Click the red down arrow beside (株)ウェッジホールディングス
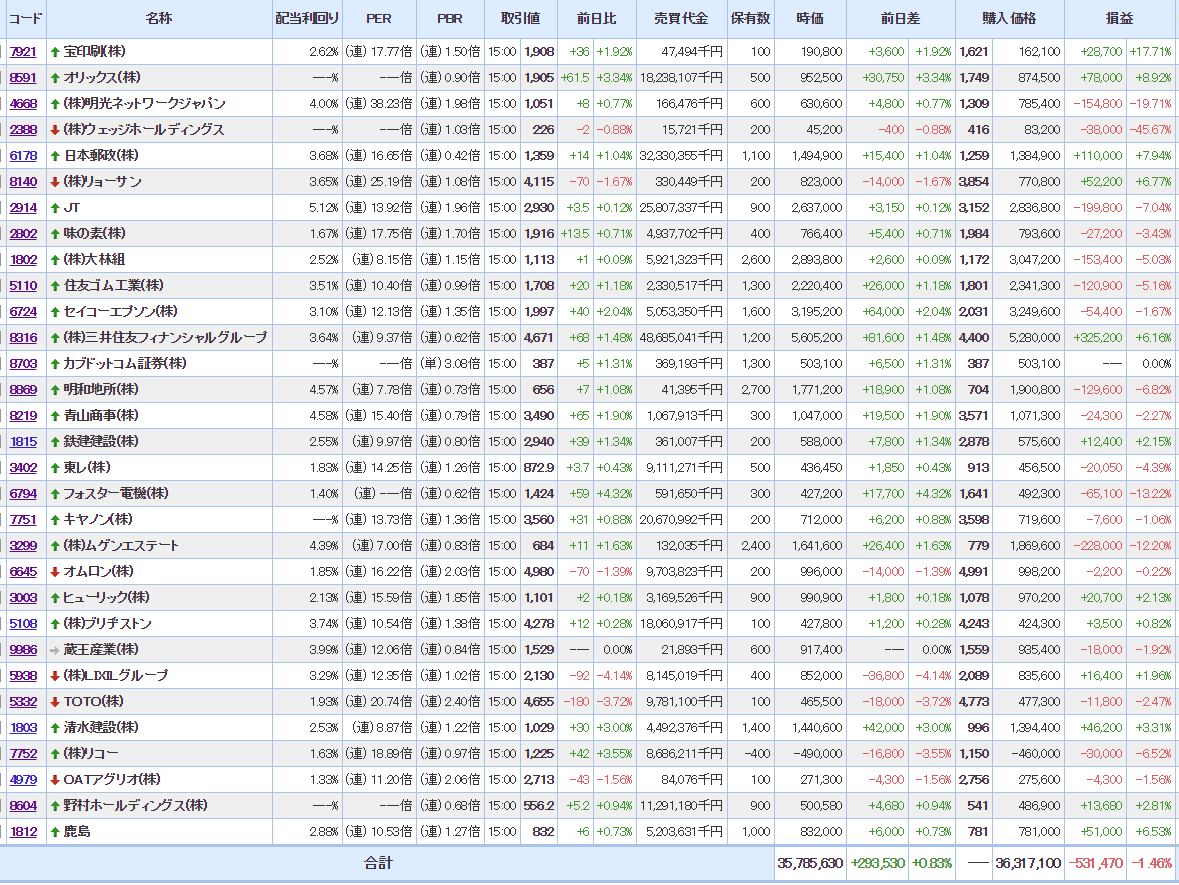 pyautogui.click(x=55, y=130)
